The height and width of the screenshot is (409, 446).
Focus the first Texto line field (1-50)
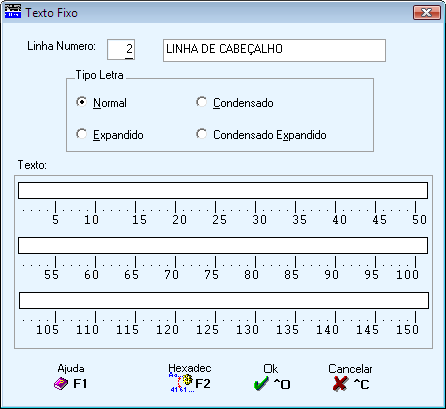tap(223, 190)
